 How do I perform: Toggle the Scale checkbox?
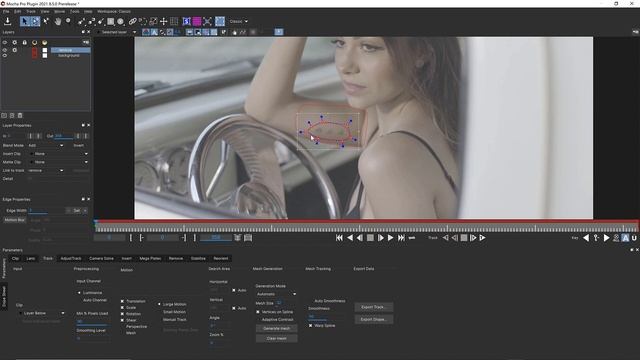[x=122, y=308]
